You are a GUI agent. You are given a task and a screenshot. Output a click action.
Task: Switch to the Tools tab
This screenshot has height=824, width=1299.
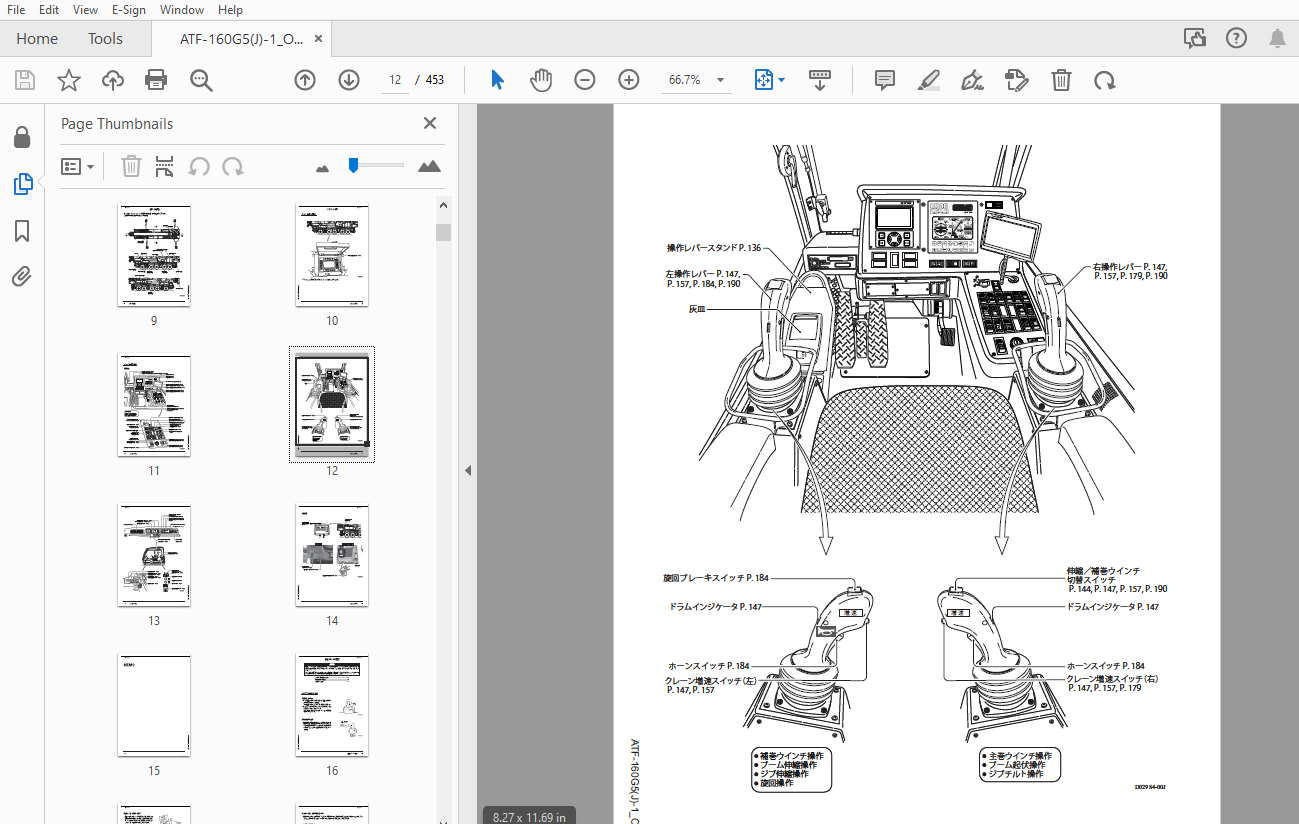tap(105, 39)
